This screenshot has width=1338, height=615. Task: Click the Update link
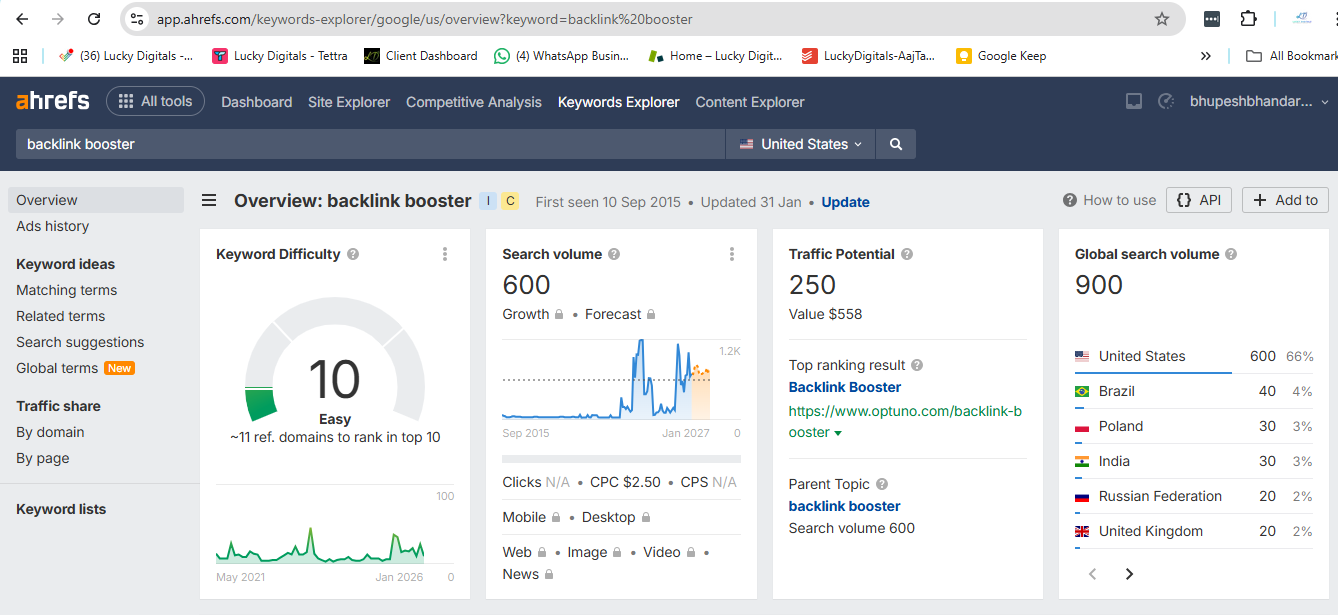(x=845, y=202)
